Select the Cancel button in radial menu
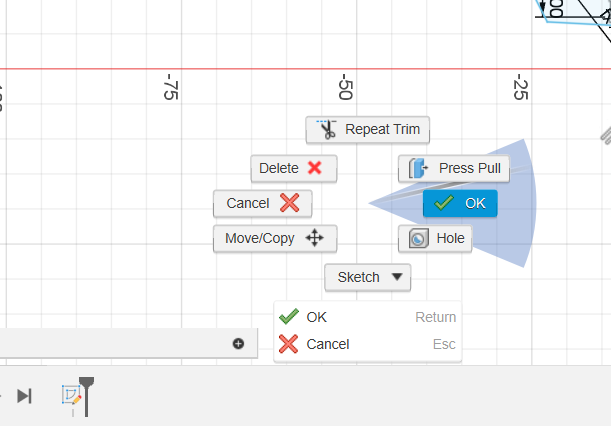 (263, 203)
